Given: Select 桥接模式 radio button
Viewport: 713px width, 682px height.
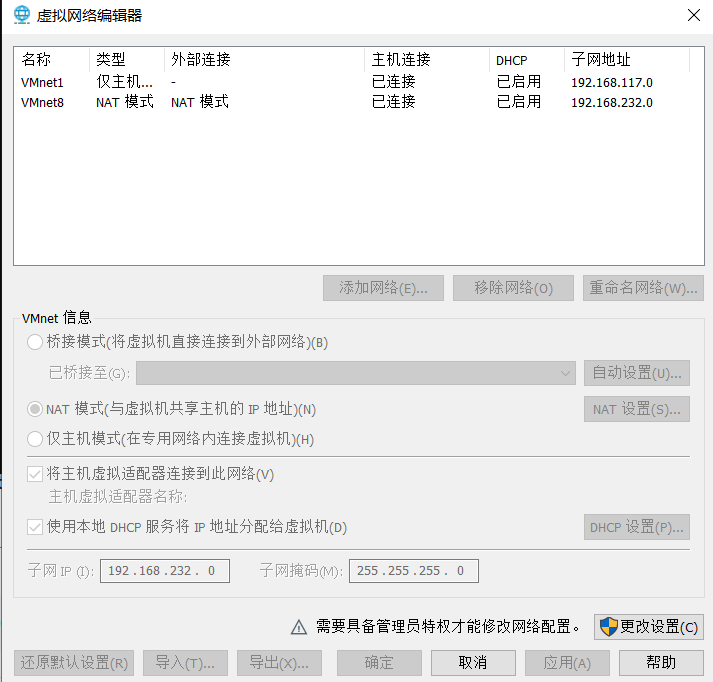Looking at the screenshot, I should (35, 342).
